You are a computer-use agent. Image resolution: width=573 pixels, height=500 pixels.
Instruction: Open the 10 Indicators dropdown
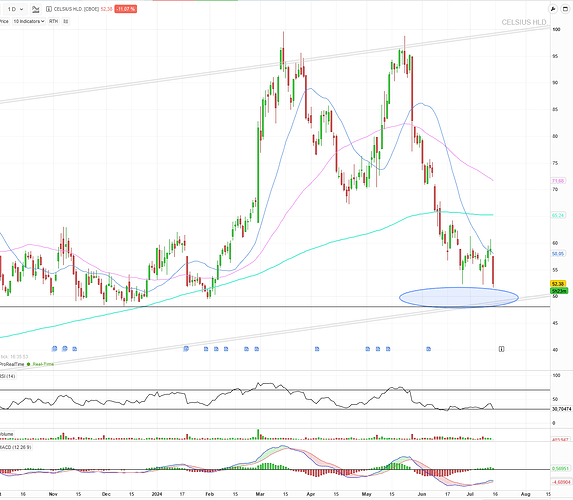tap(29, 22)
